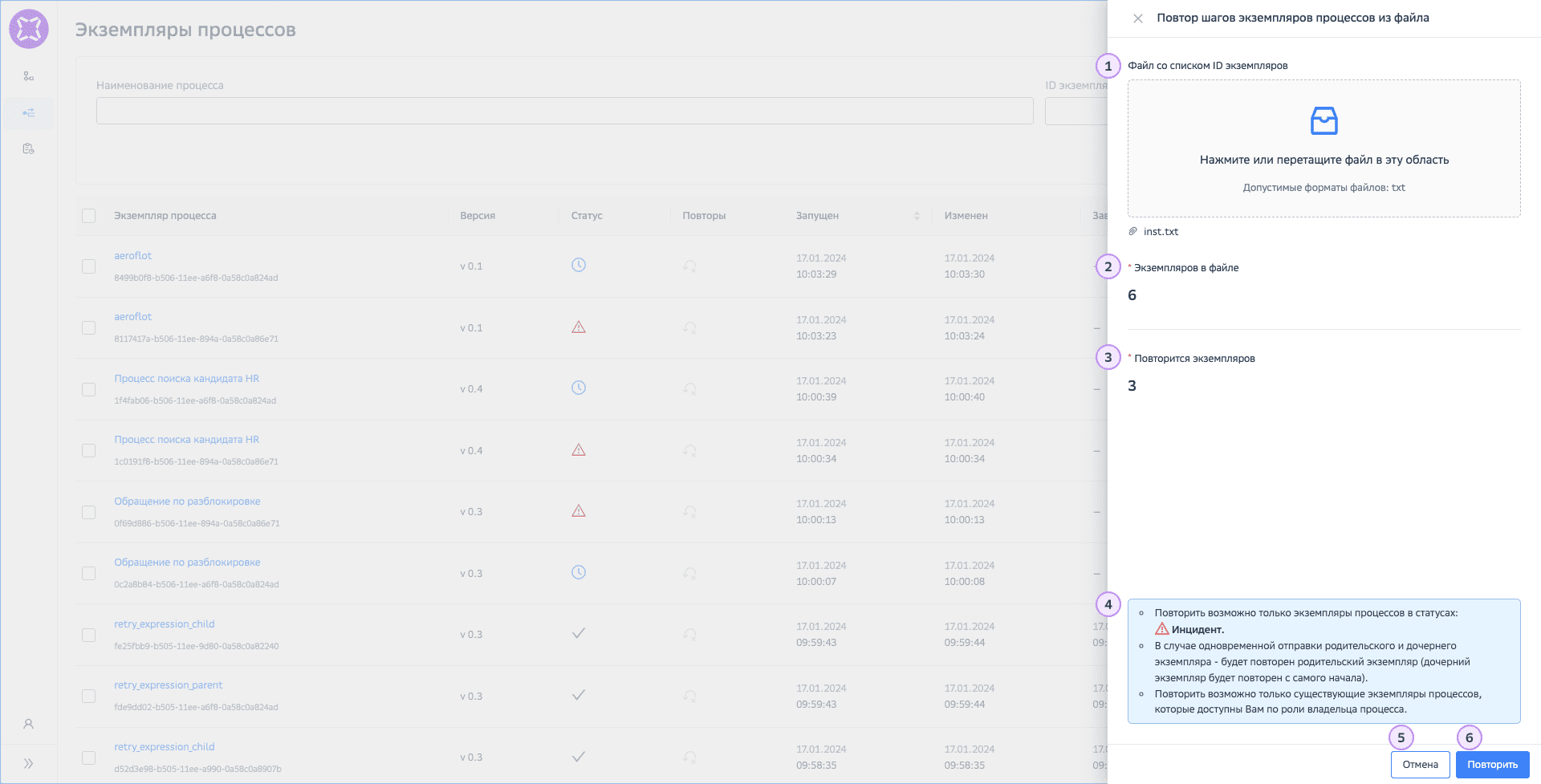Click the retry icon for first aeroflot row
The height and width of the screenshot is (784, 1541).
point(689,266)
